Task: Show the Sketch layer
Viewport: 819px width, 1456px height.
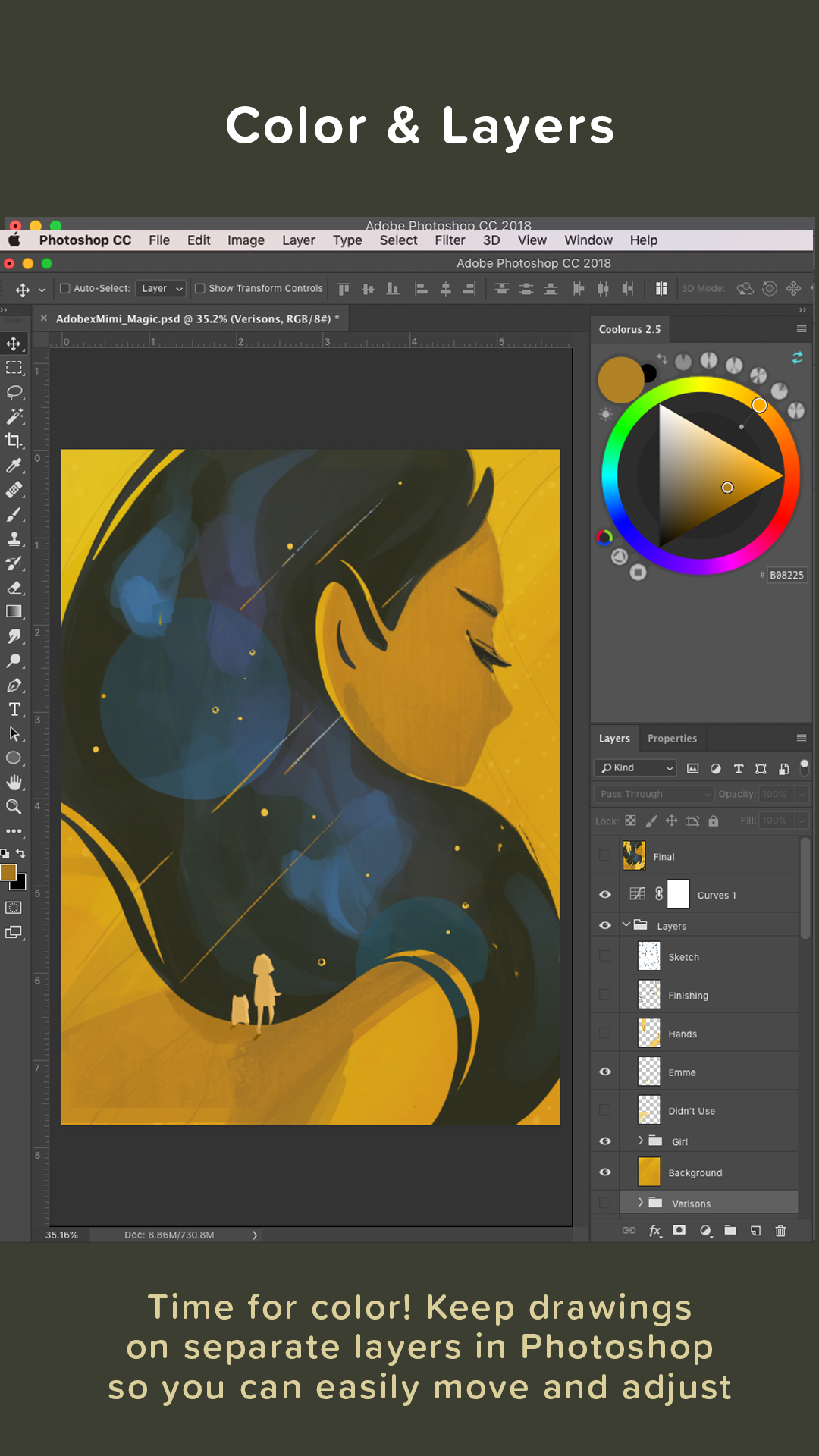Action: click(x=604, y=956)
